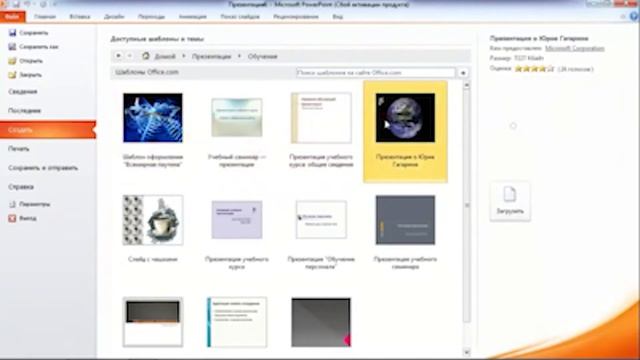Select the Учебный семинар template thumbnail
This screenshot has height=360, width=640.
pyautogui.click(x=237, y=118)
